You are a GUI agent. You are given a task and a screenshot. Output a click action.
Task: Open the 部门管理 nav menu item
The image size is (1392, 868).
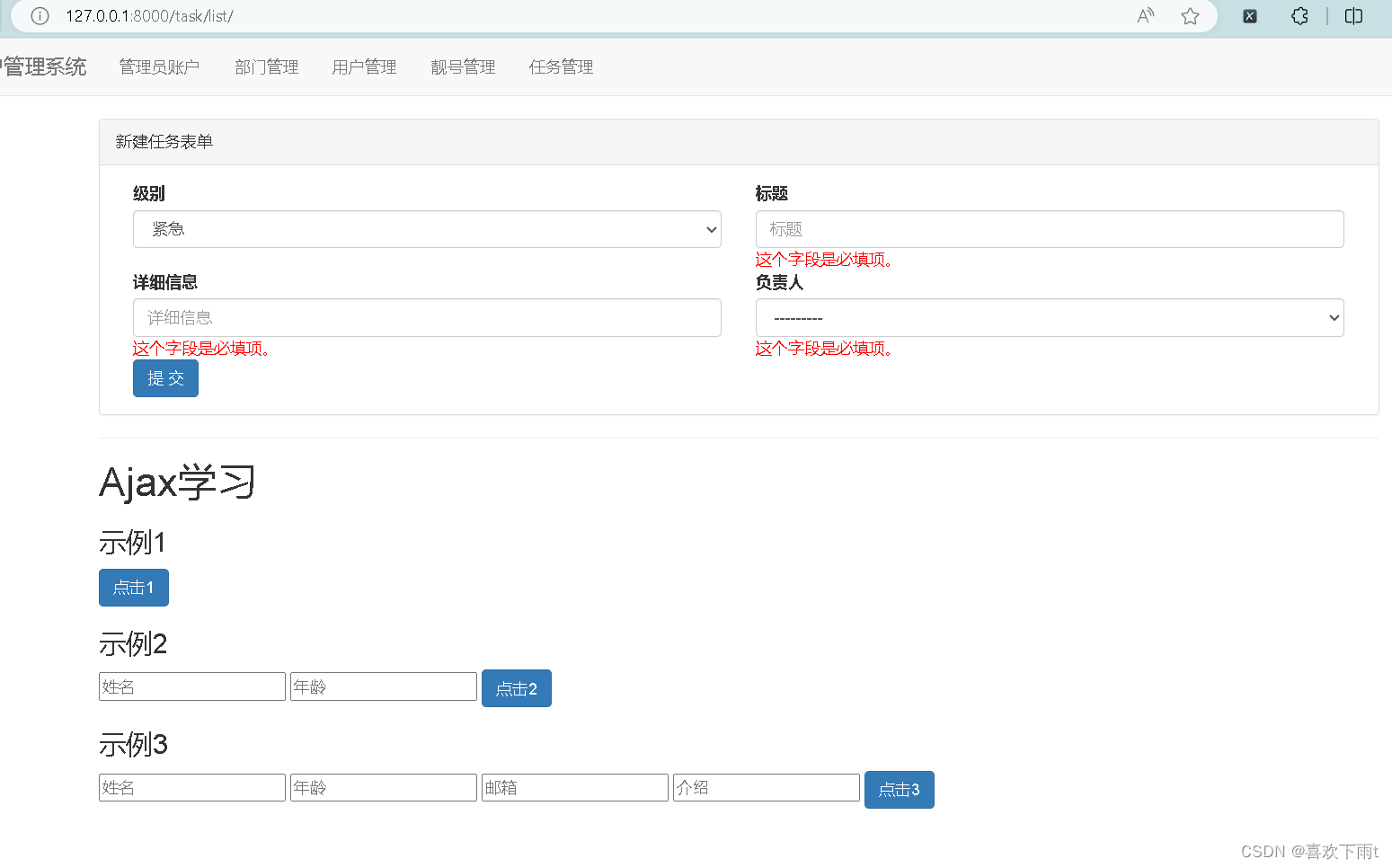click(266, 67)
